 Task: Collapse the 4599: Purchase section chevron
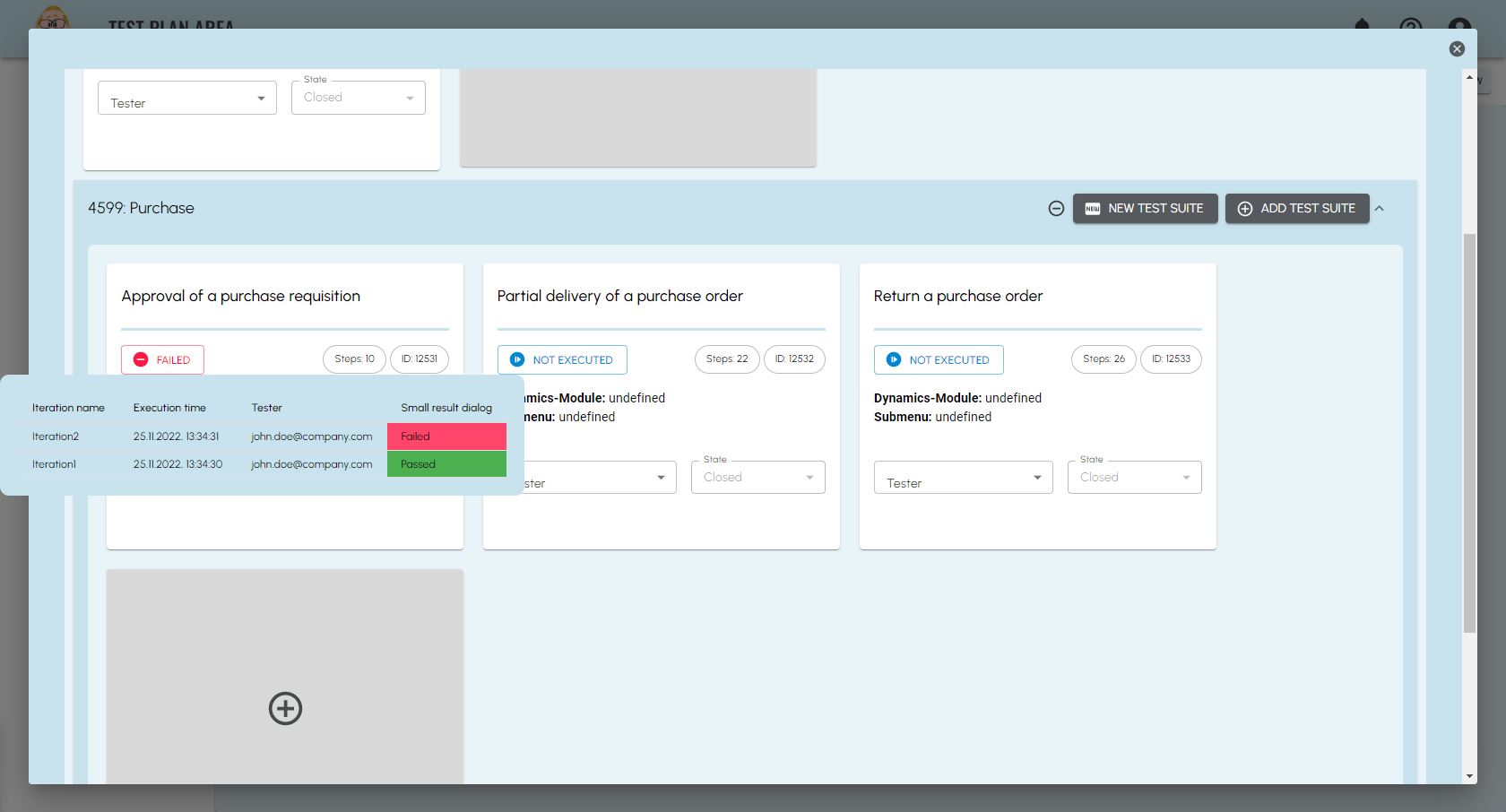pos(1380,208)
